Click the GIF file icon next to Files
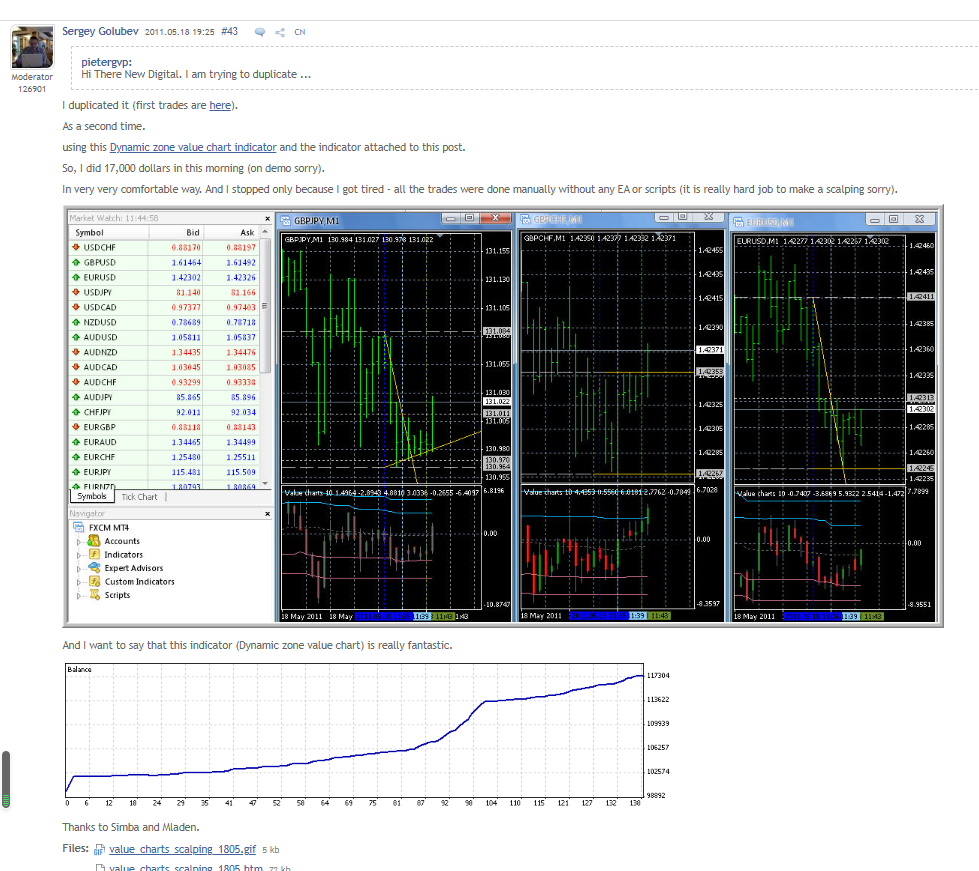979x871 pixels. [x=99, y=850]
